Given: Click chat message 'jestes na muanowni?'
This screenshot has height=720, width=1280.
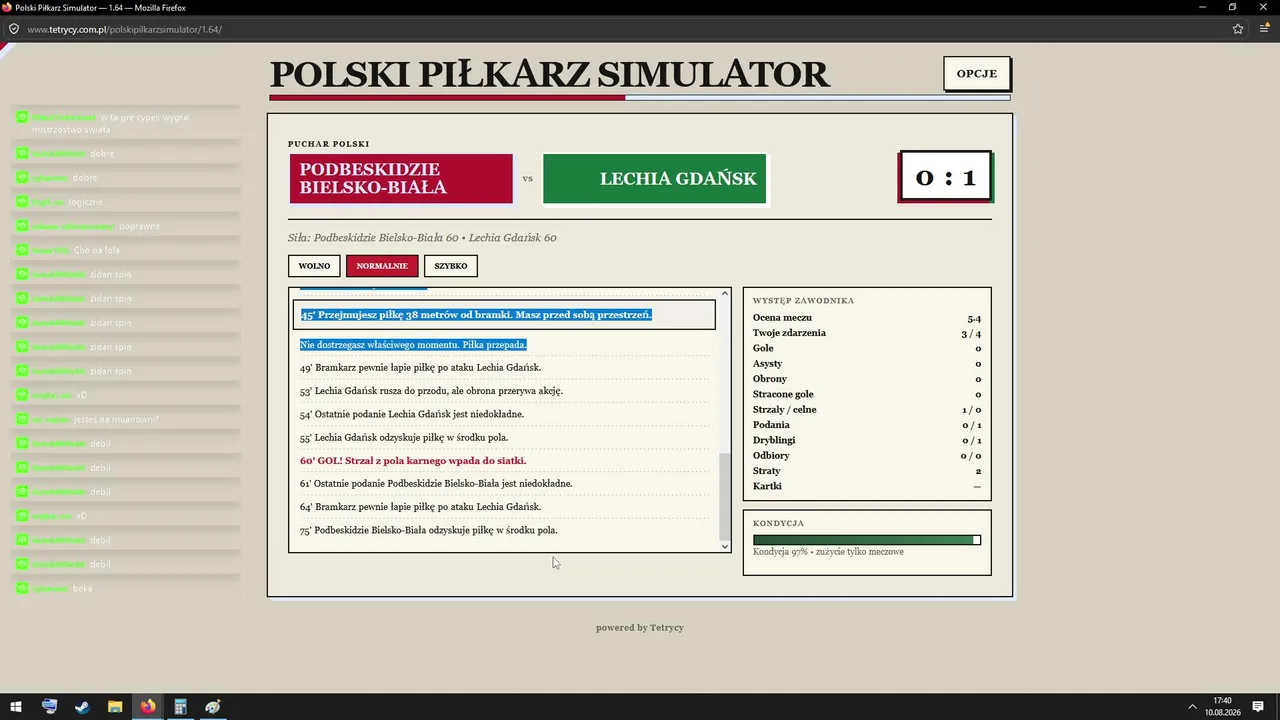Looking at the screenshot, I should click(x=117, y=419).
